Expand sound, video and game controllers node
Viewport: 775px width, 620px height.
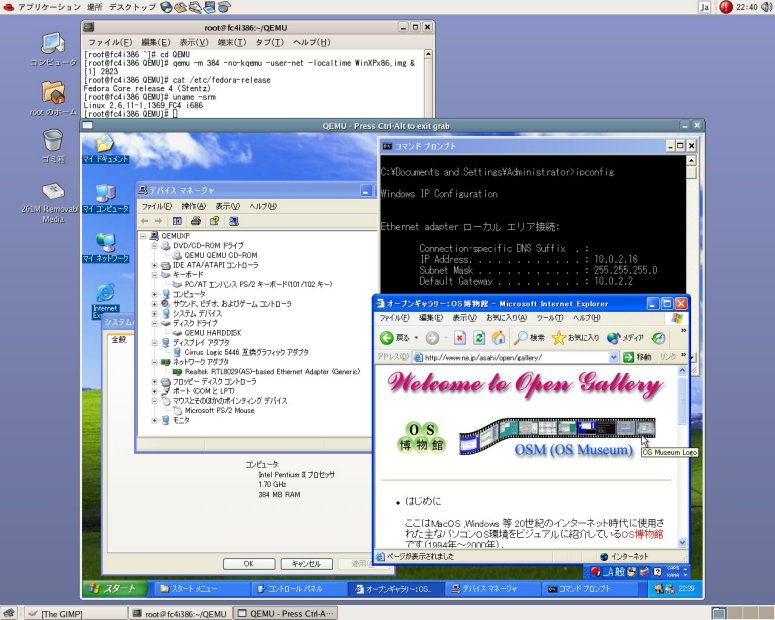coord(154,304)
